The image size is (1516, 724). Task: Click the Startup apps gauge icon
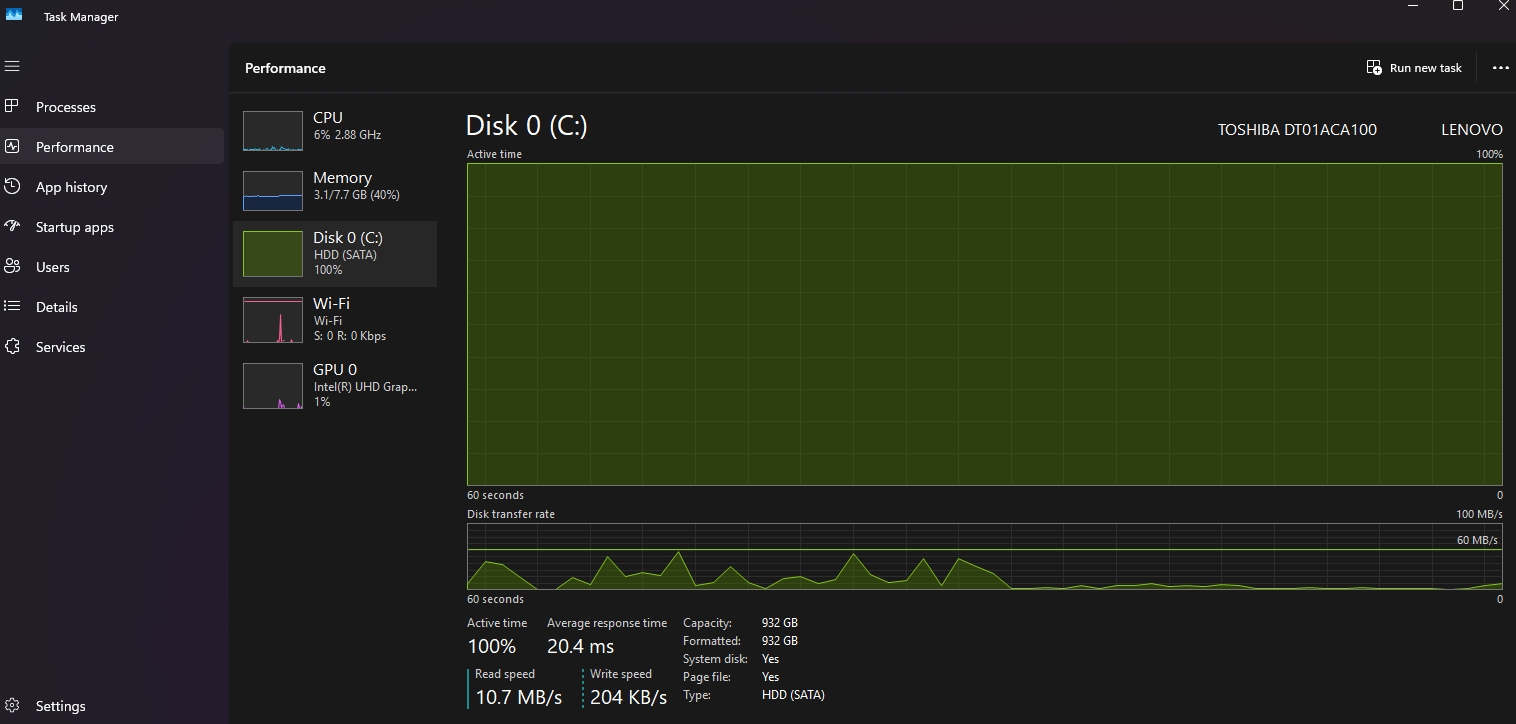[12, 226]
